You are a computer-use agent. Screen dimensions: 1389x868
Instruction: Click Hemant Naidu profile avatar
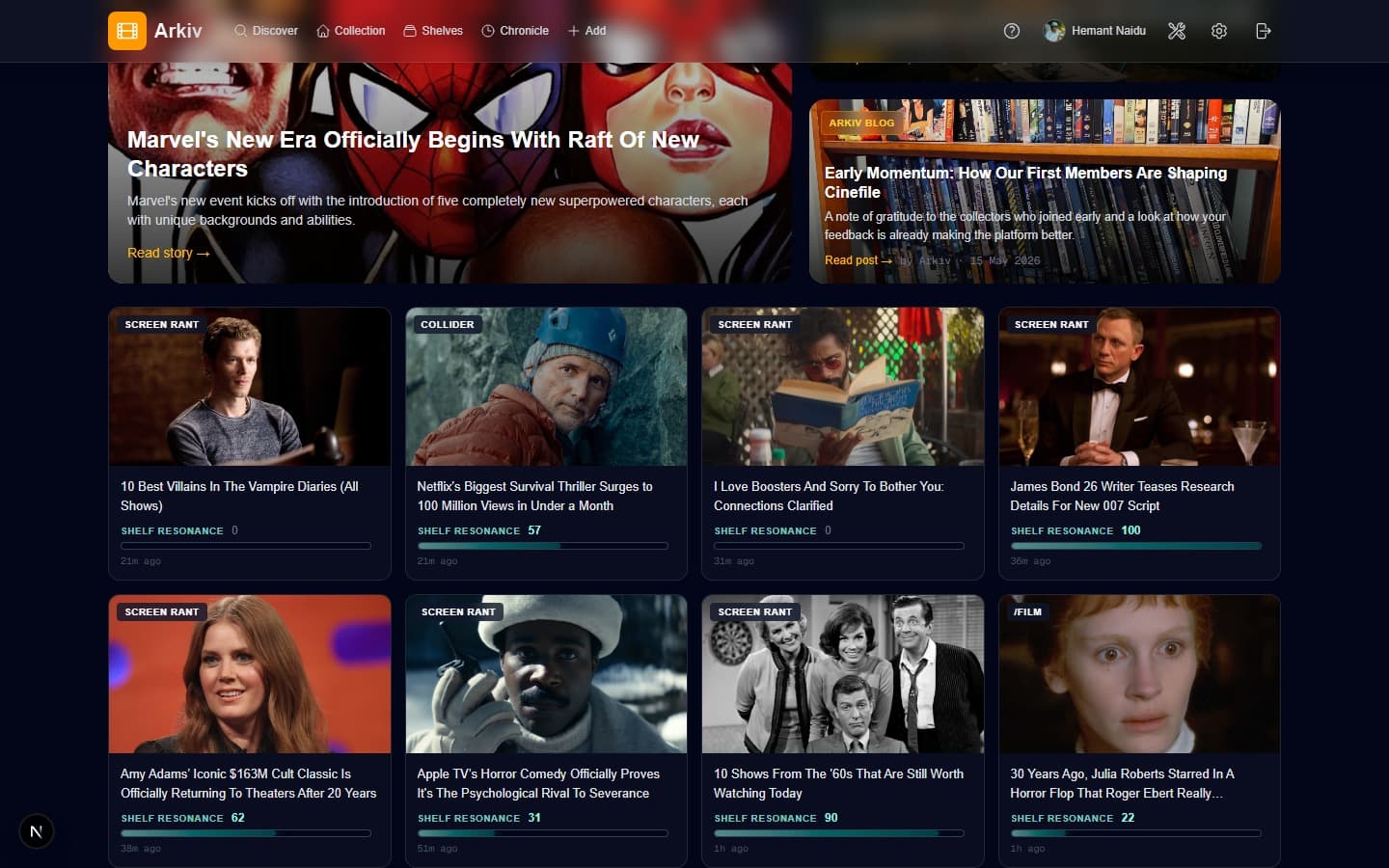click(1054, 31)
